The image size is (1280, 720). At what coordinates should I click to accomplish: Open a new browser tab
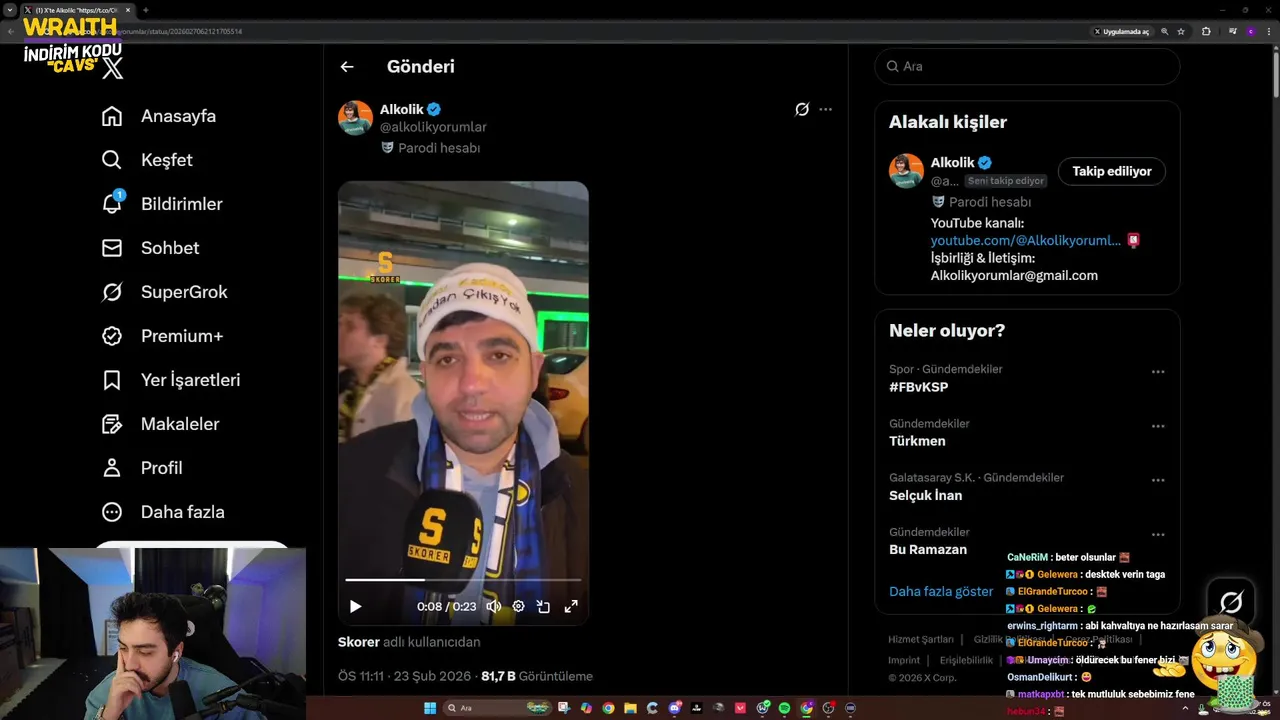(x=145, y=10)
